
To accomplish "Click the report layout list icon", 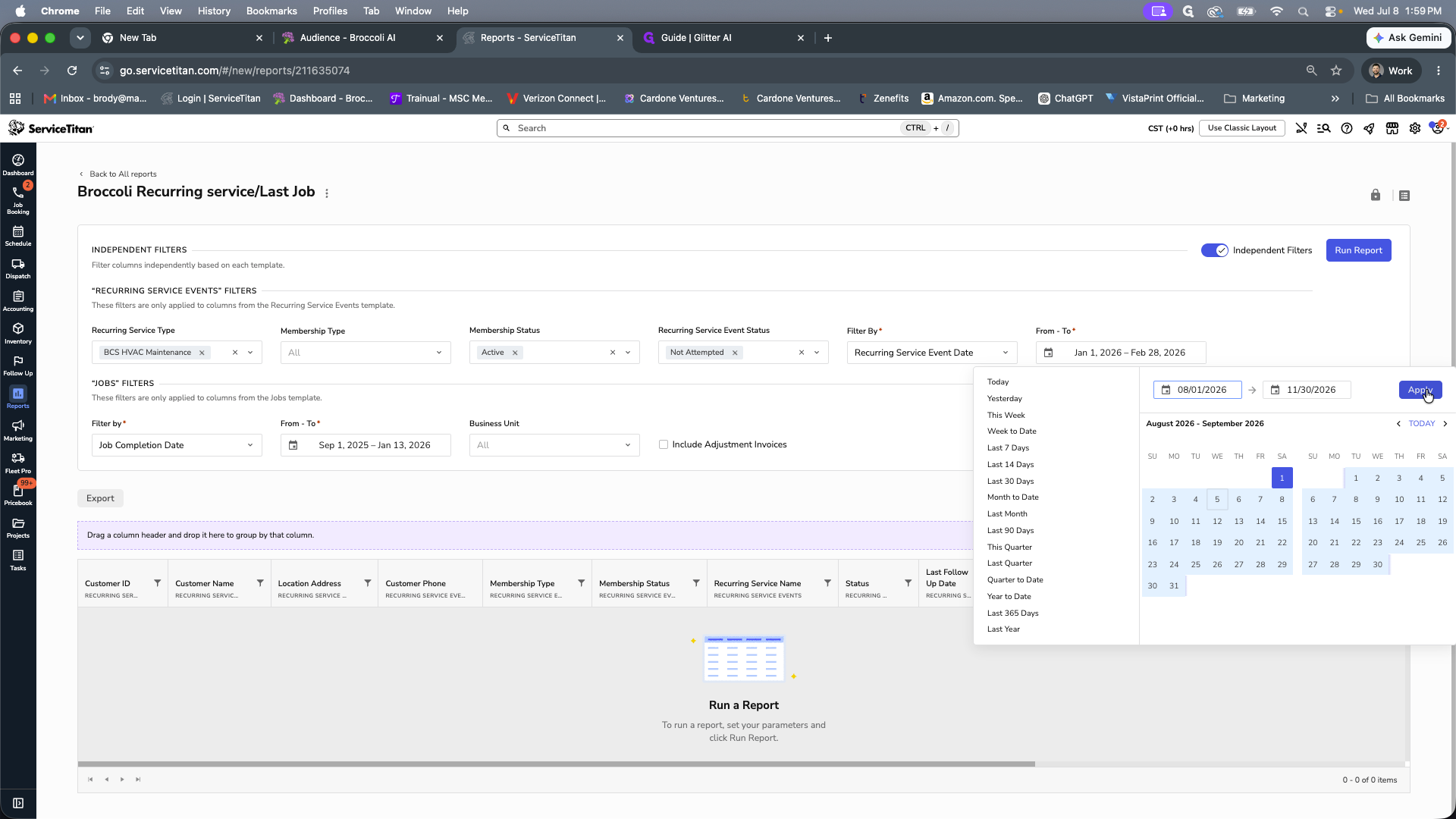I will pyautogui.click(x=1404, y=196).
